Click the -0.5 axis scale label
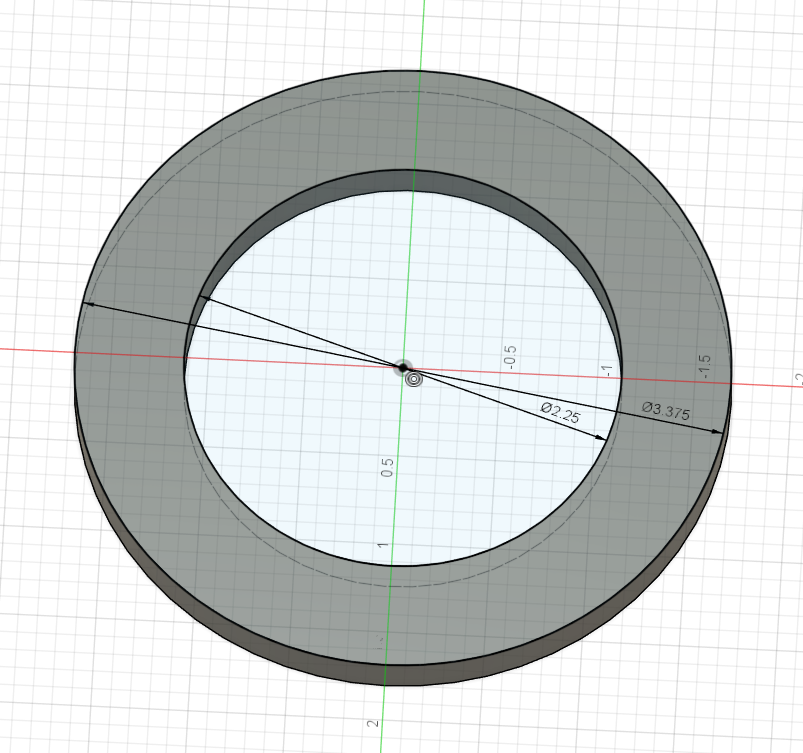 click(x=510, y=358)
